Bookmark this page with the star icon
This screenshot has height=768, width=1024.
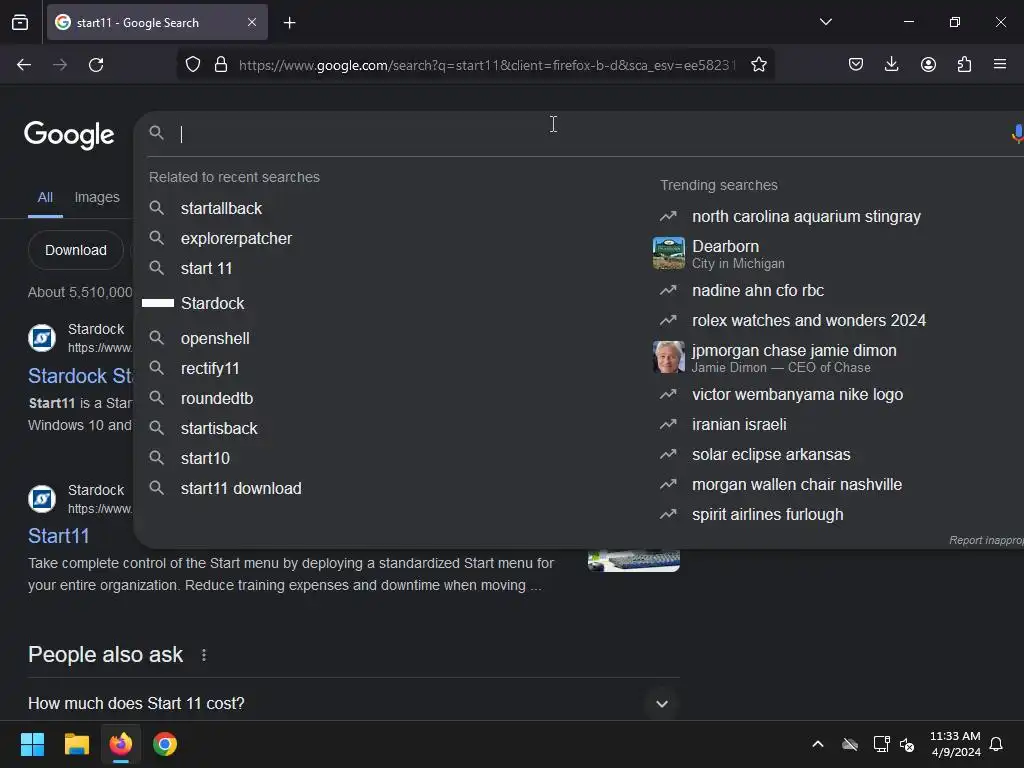(x=758, y=65)
